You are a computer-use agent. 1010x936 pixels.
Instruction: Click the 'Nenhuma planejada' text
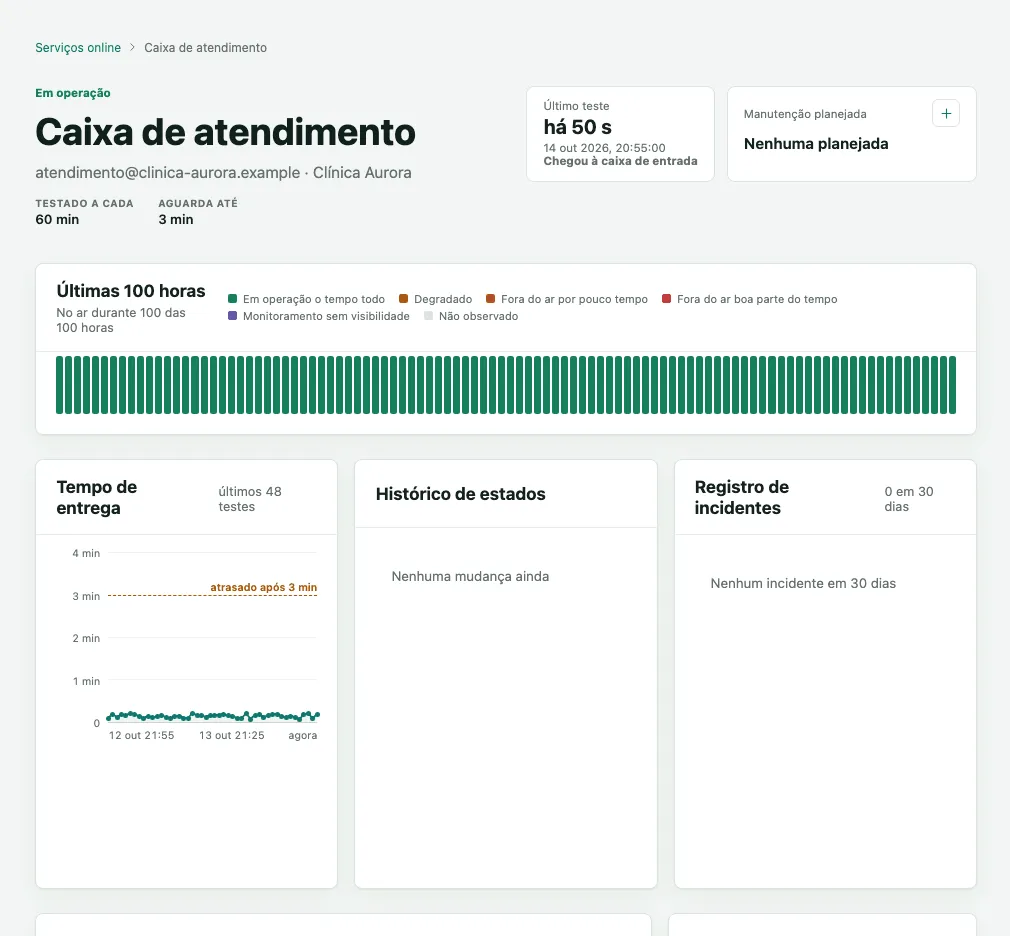[x=816, y=144]
